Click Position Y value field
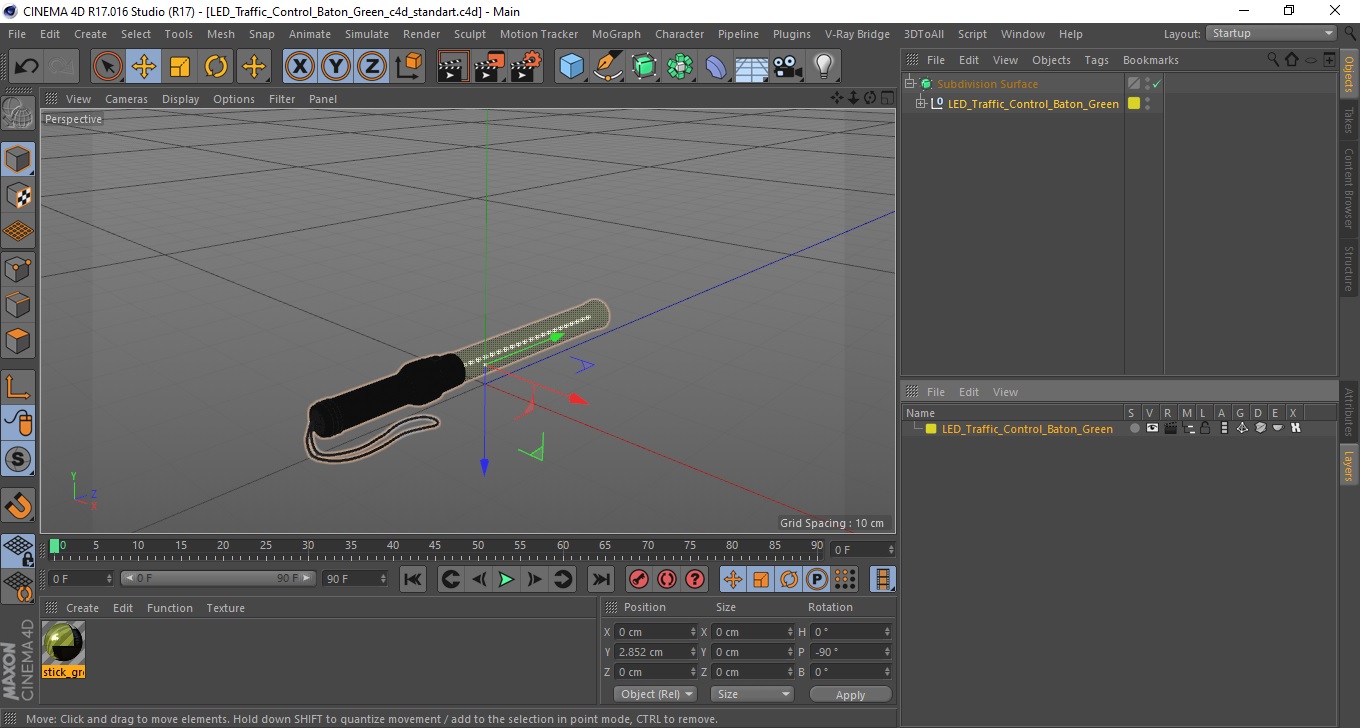 655,652
